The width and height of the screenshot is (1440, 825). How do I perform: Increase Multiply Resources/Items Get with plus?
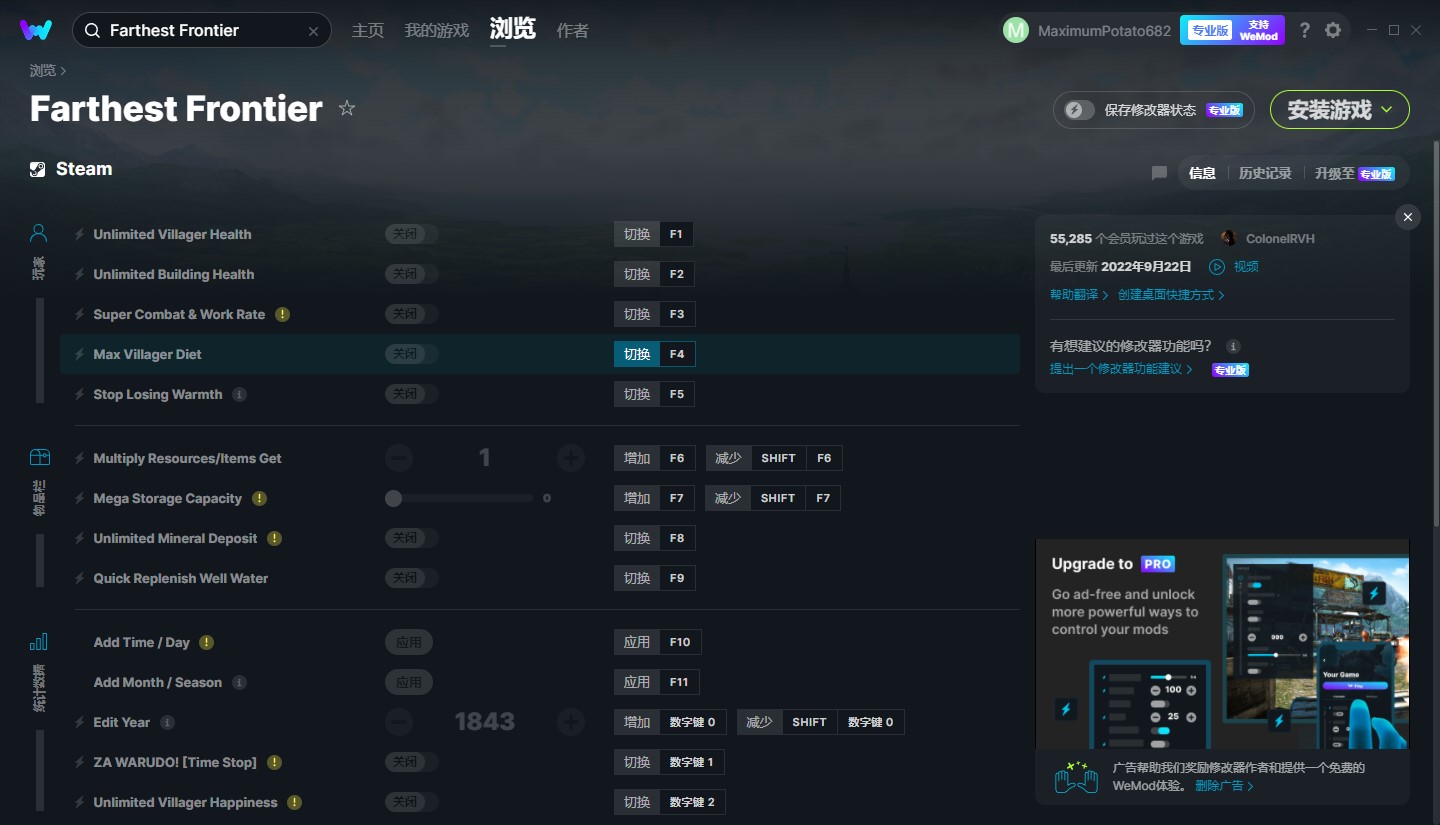coord(571,458)
